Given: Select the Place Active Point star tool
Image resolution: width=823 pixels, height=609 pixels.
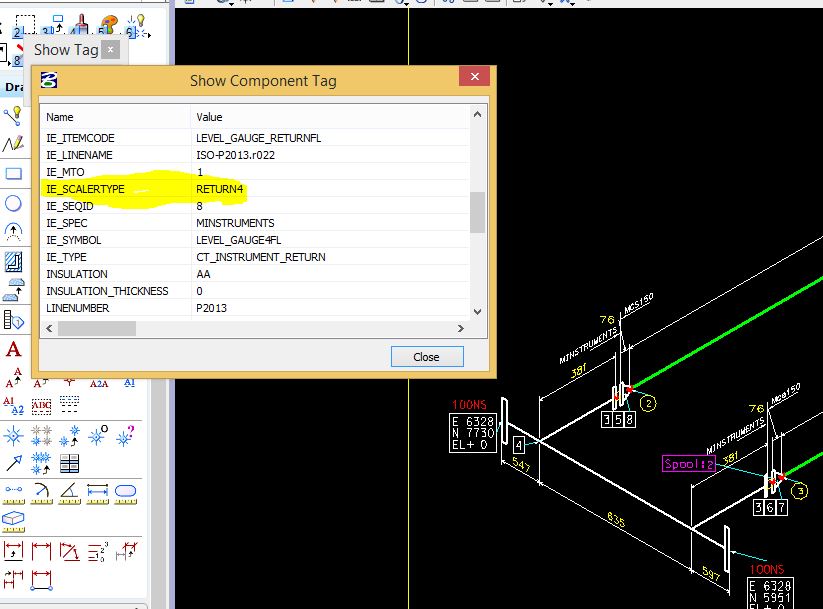Looking at the screenshot, I should 13,436.
